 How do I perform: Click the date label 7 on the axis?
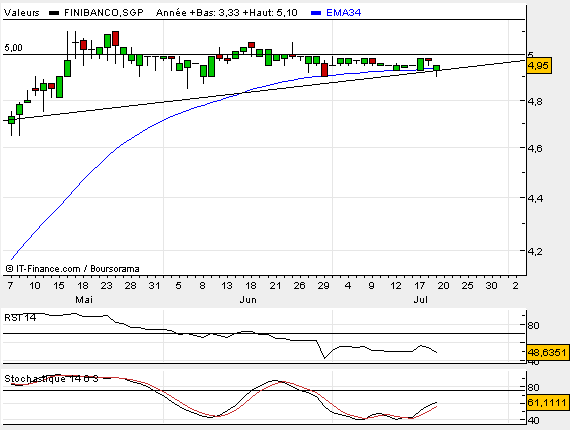click(x=11, y=286)
